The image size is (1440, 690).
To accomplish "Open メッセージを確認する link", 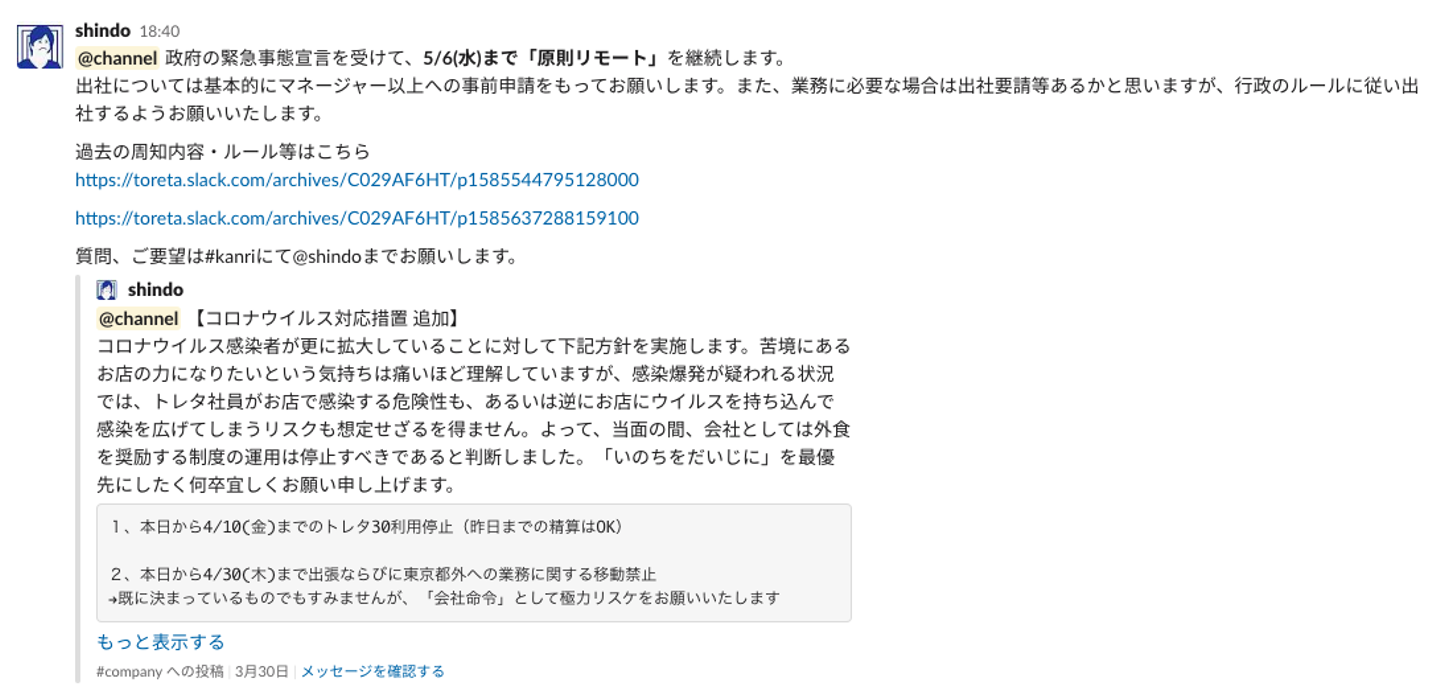I will (373, 671).
